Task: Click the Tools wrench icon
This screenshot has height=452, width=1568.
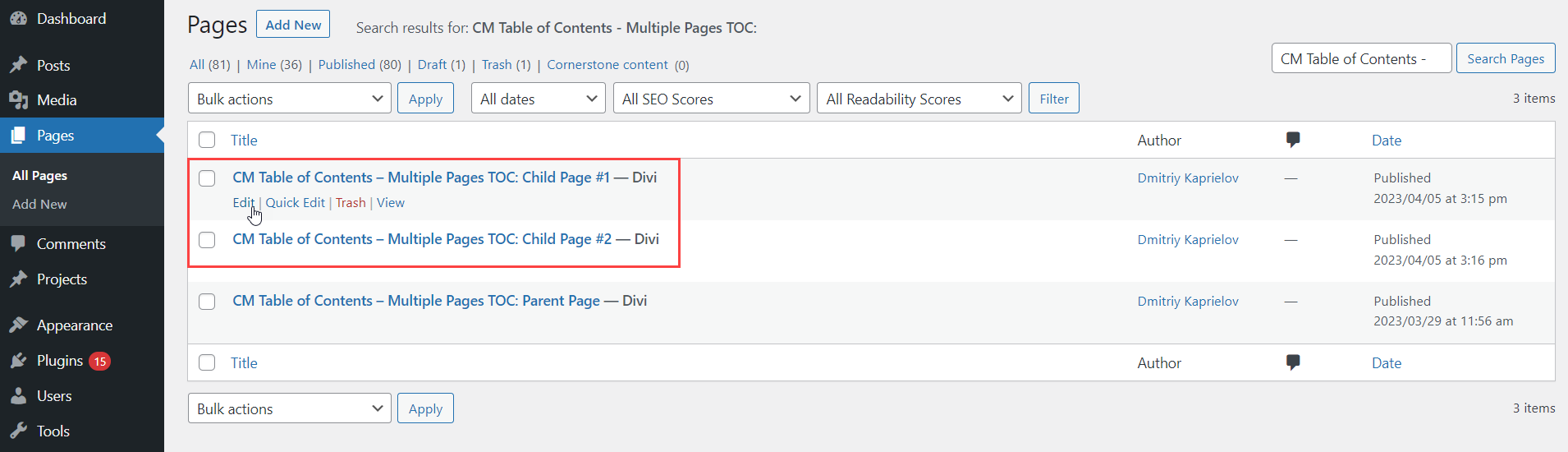Action: 18,431
